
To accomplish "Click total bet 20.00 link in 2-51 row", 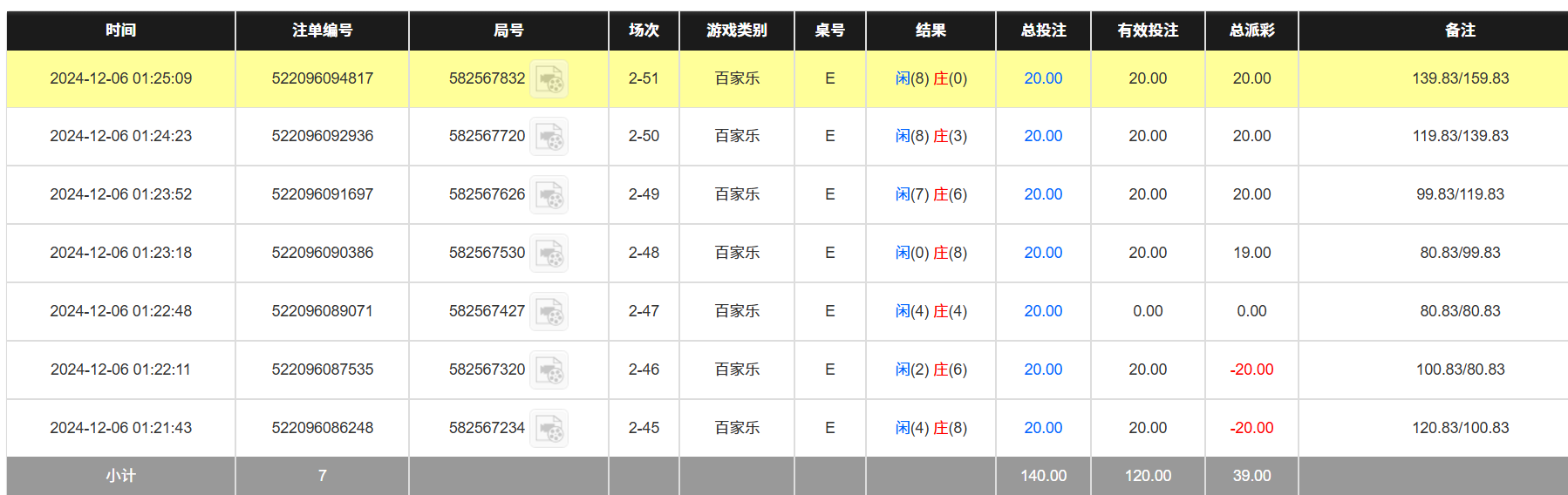I will (x=1043, y=78).
